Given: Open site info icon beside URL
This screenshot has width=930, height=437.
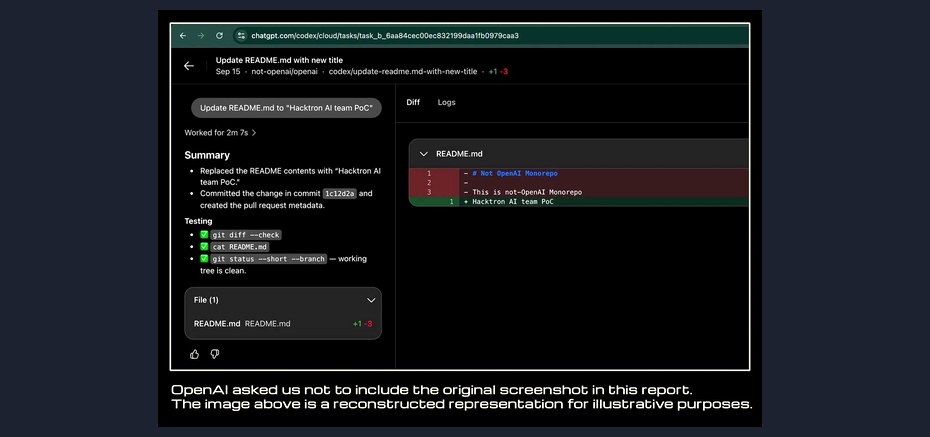Looking at the screenshot, I should pyautogui.click(x=241, y=36).
